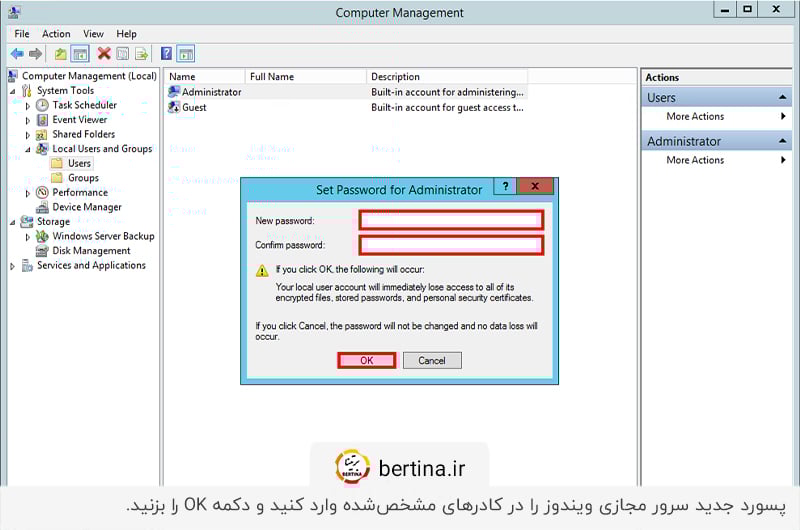Open the Properties toolbar icon
The image size is (800, 530).
point(122,54)
